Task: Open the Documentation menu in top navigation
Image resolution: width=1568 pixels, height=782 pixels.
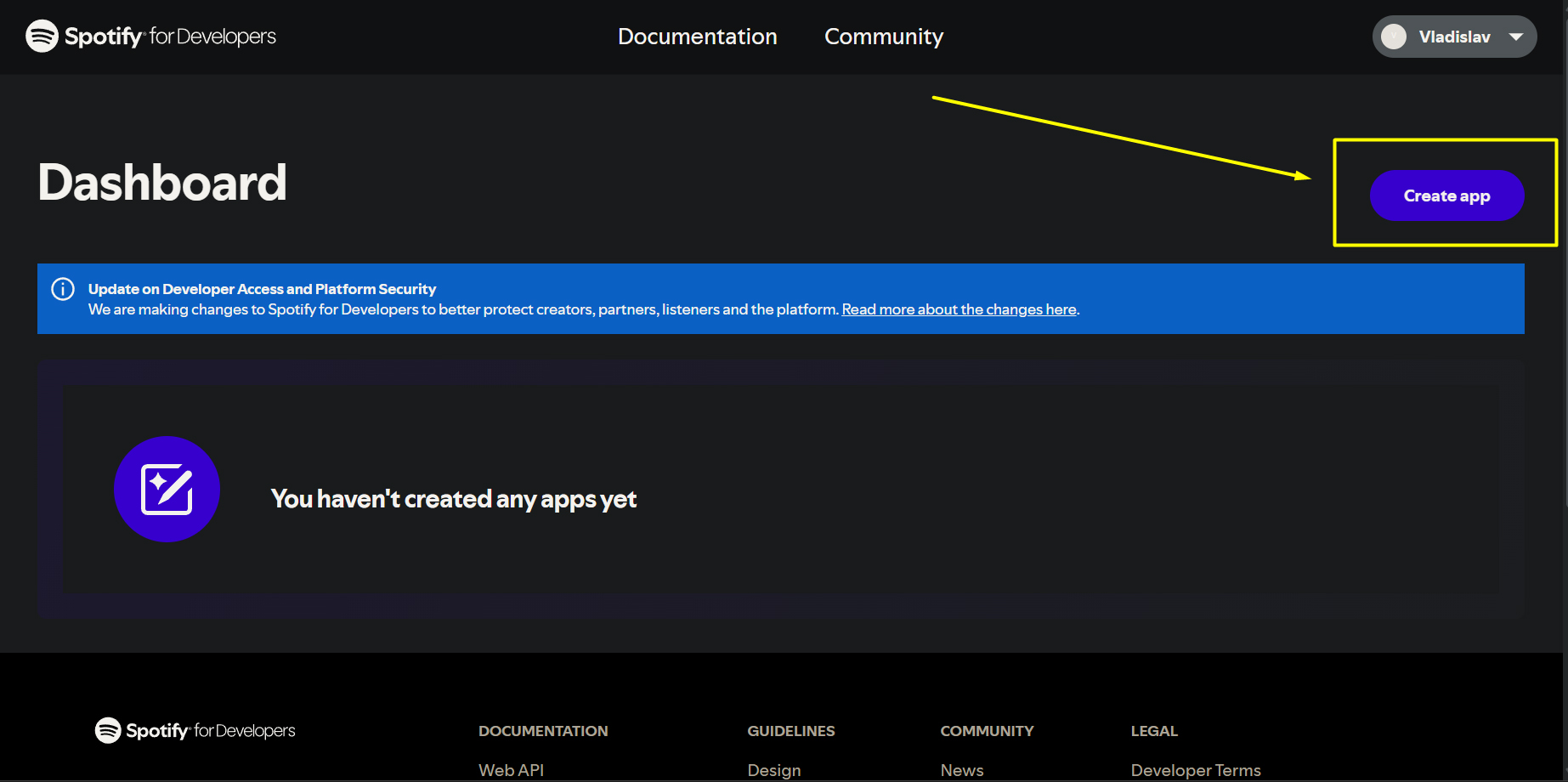Action: pos(697,37)
